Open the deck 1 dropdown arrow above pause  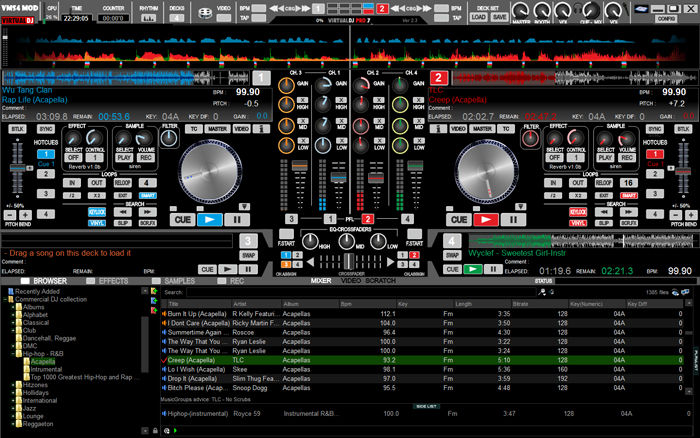click(x=244, y=207)
